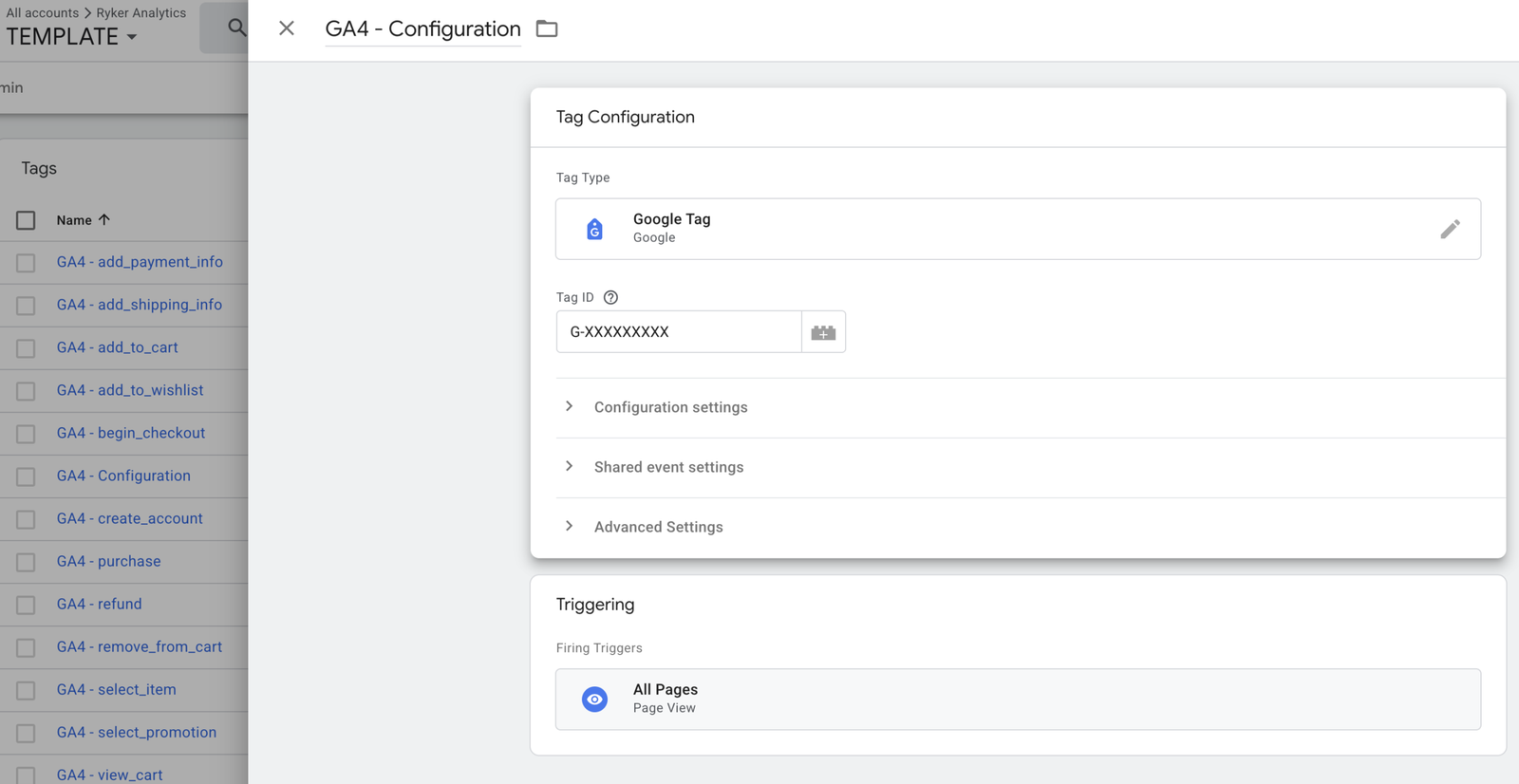
Task: Open the GA4 - purchase tag
Action: click(108, 561)
